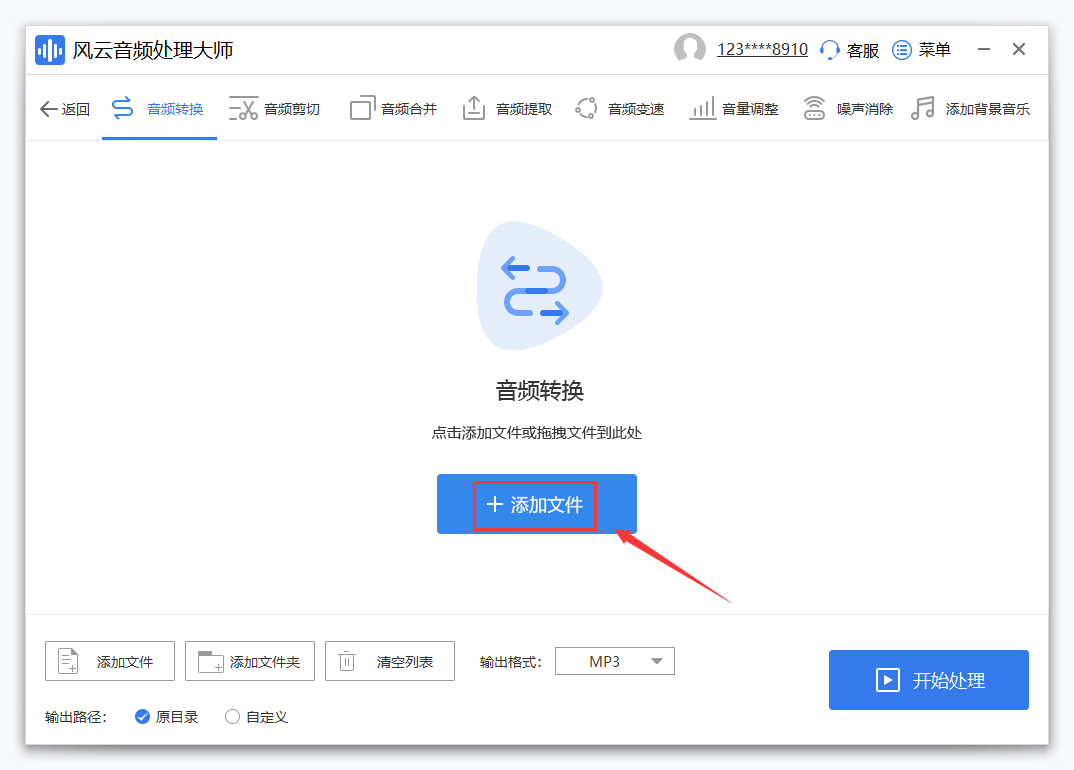Clear the file list with 清空列表

click(x=390, y=660)
